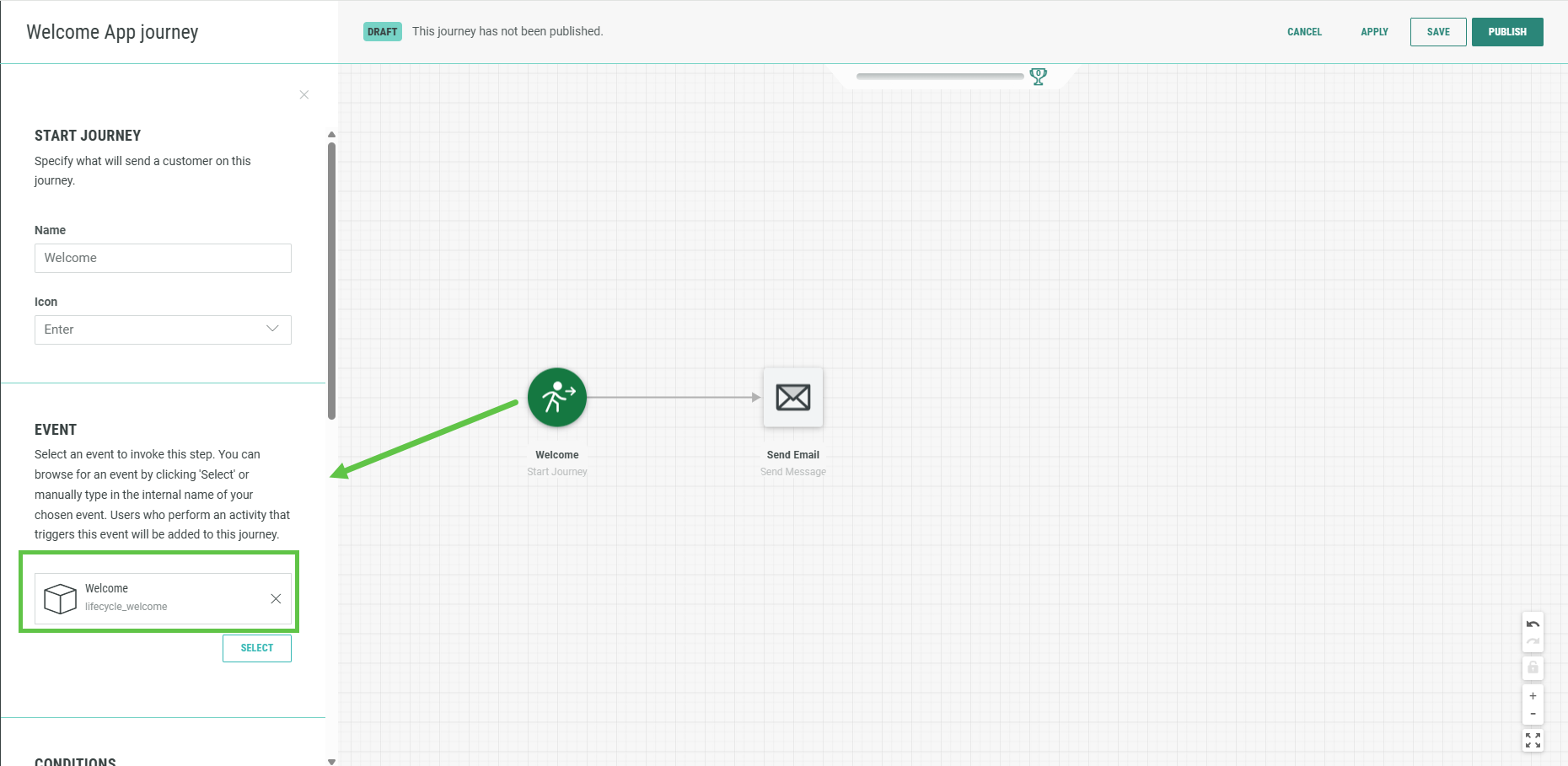
Task: Redo the last canvas change
Action: [1533, 642]
